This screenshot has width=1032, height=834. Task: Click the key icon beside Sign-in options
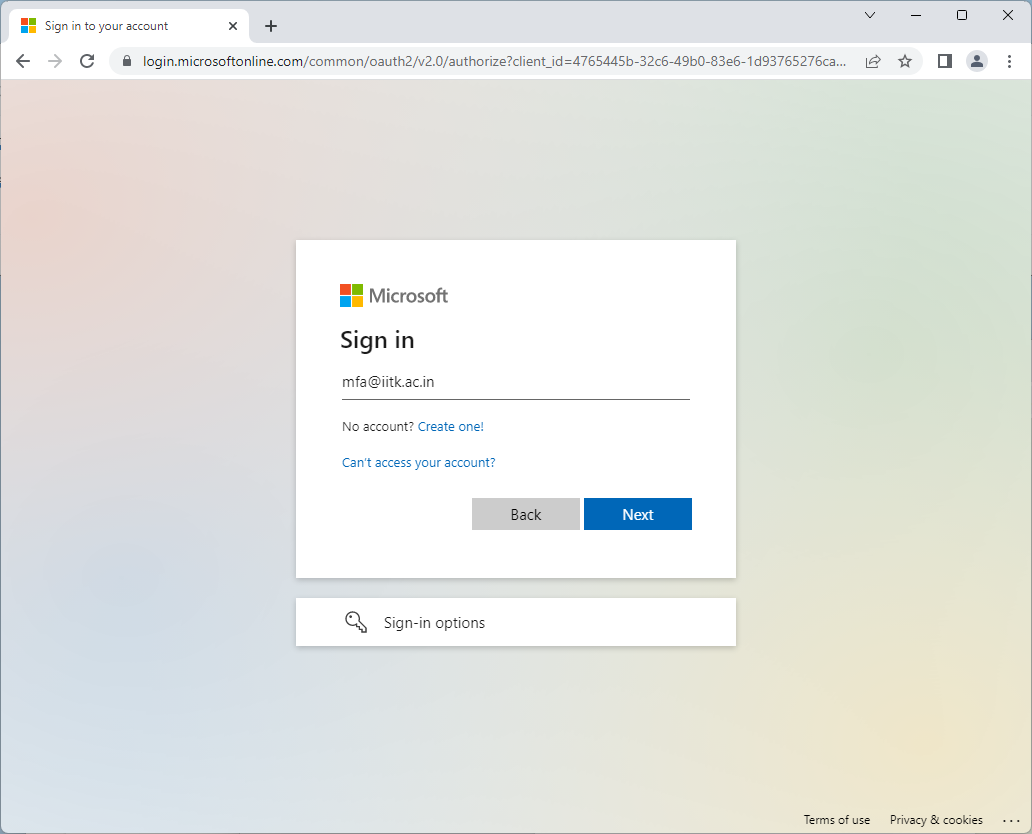click(356, 622)
